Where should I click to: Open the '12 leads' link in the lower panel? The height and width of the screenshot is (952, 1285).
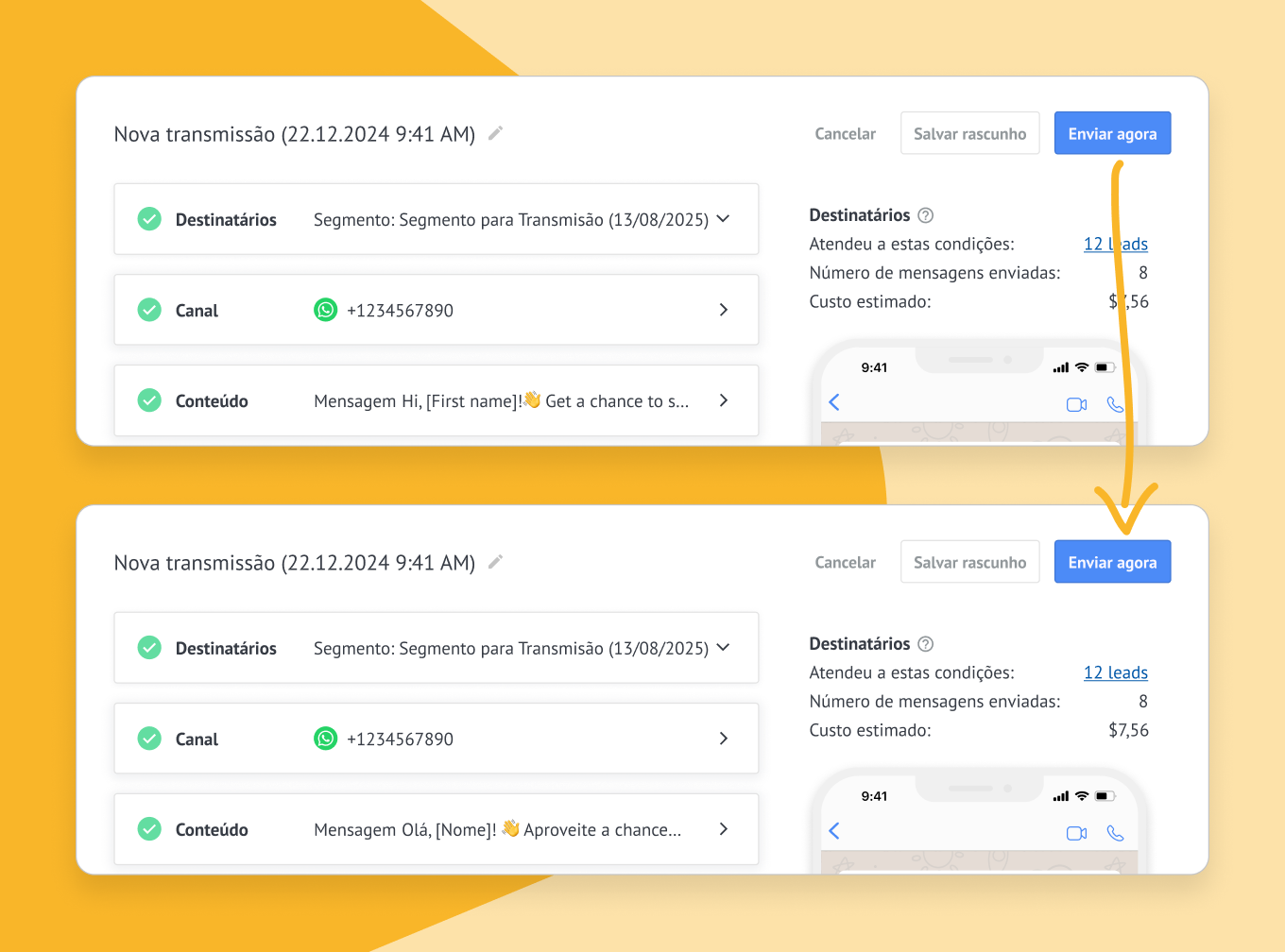tap(1115, 672)
